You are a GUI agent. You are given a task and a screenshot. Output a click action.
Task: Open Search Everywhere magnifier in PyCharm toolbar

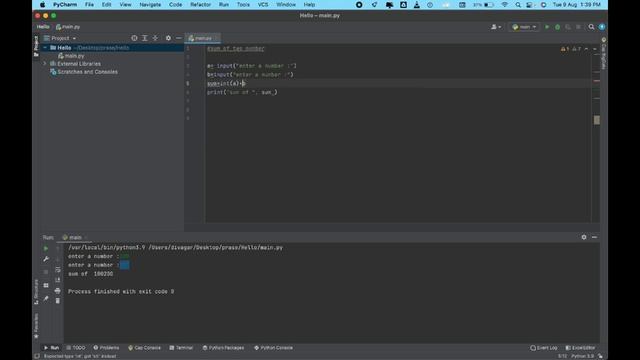point(591,27)
